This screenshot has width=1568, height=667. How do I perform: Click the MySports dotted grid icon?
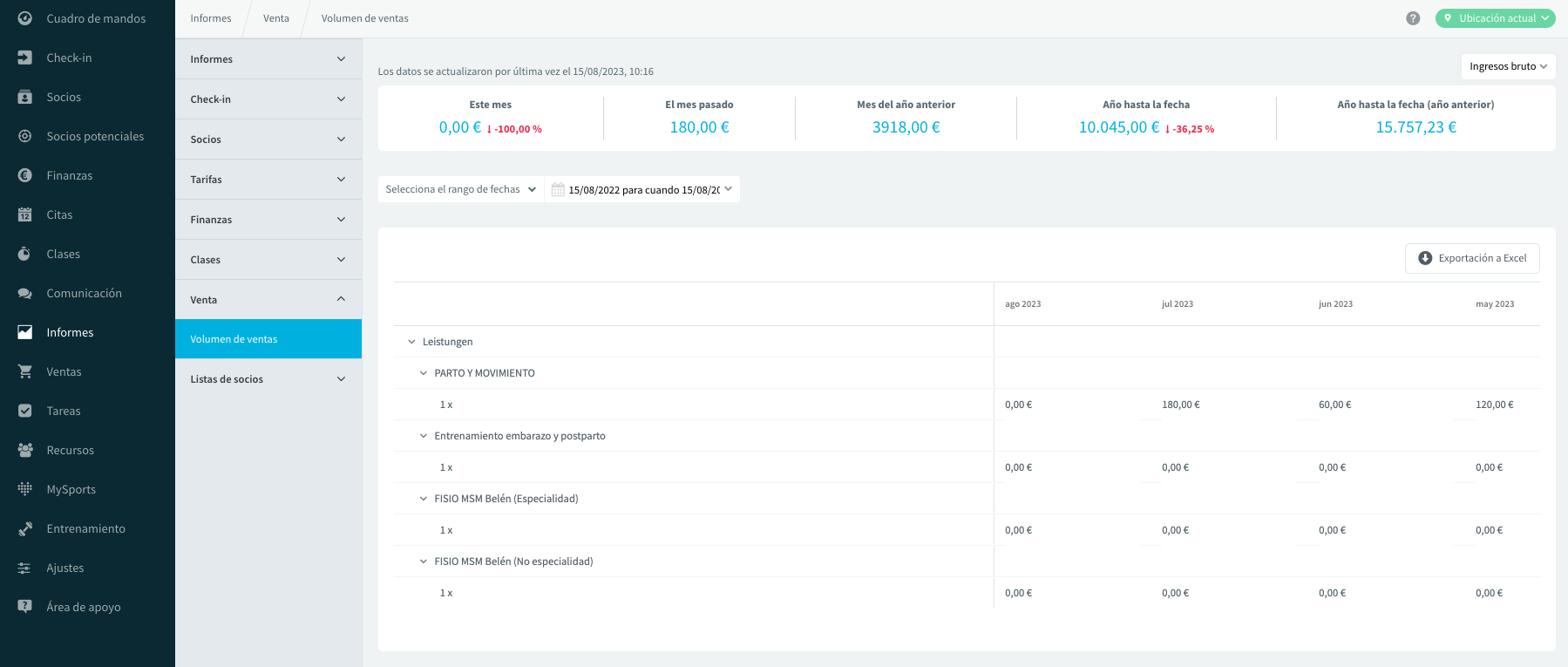25,489
